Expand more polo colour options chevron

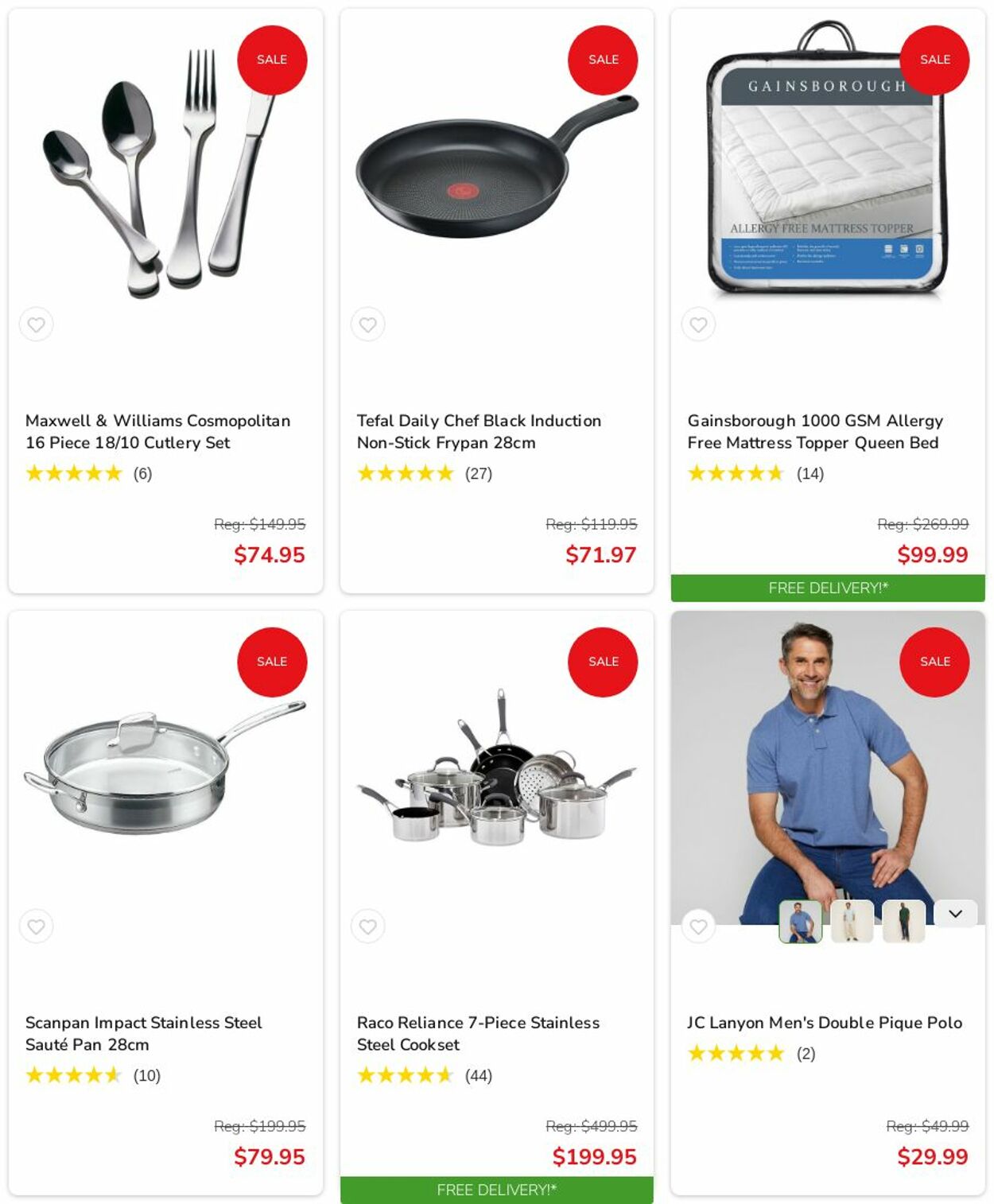coord(955,914)
